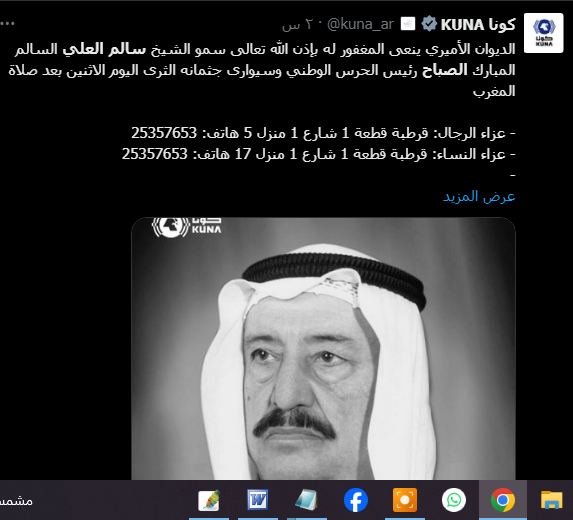Viewport: 573px width, 520px height.
Task: Expand the tweet with عرض المزيد link
Action: click(x=479, y=197)
